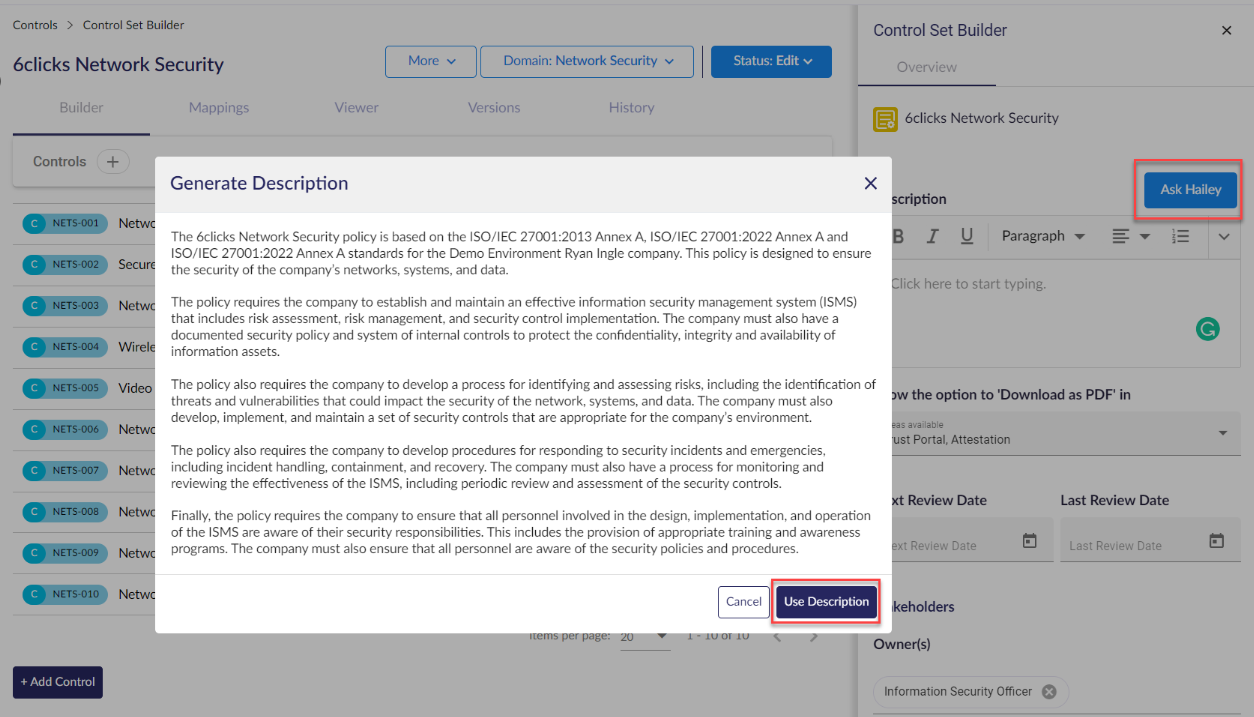The height and width of the screenshot is (717, 1254).
Task: Switch to the Mappings tab
Action: (x=219, y=108)
